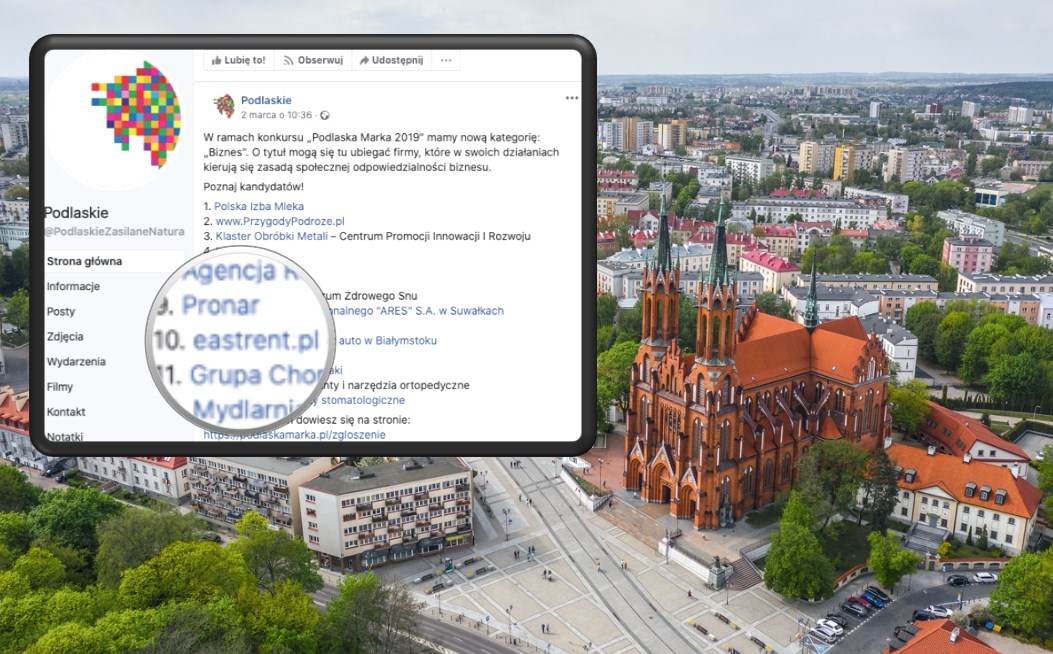
Task: Click the small Podlaskie post avatar
Action: point(224,106)
